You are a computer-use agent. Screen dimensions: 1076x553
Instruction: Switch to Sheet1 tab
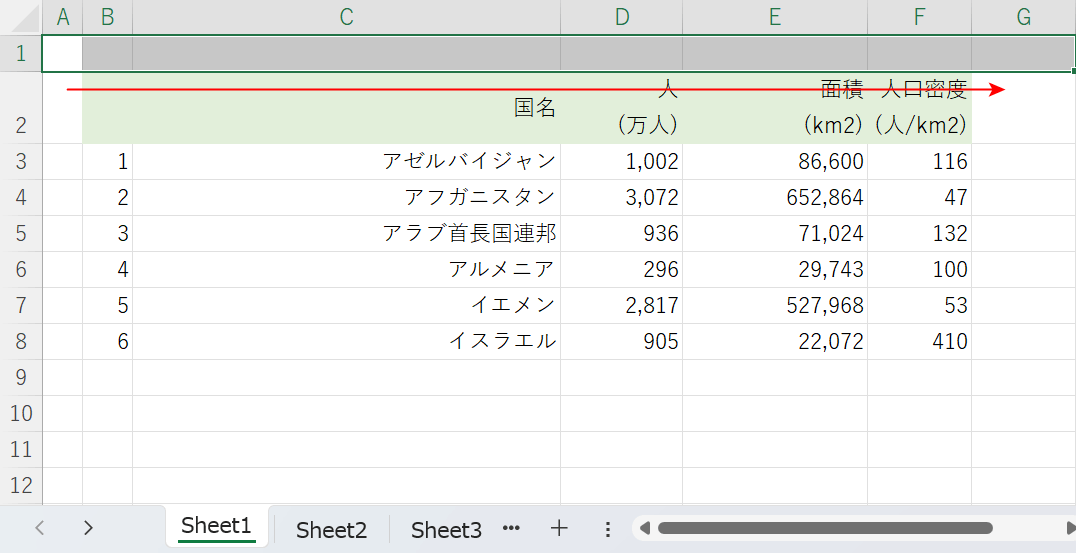pos(217,527)
